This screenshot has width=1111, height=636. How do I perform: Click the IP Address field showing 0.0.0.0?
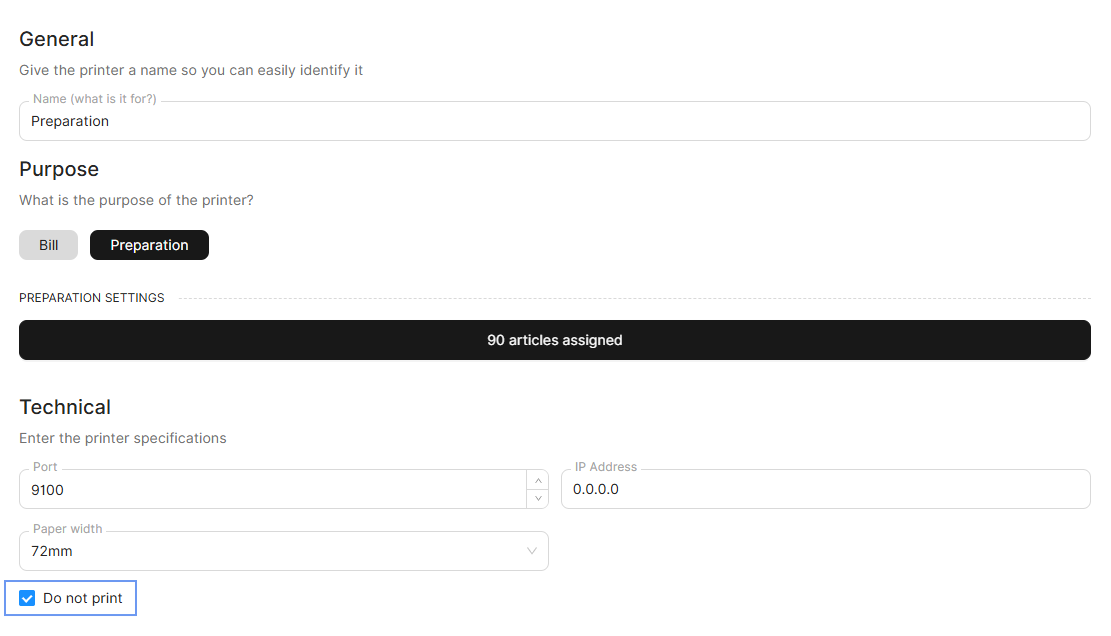[x=824, y=490]
